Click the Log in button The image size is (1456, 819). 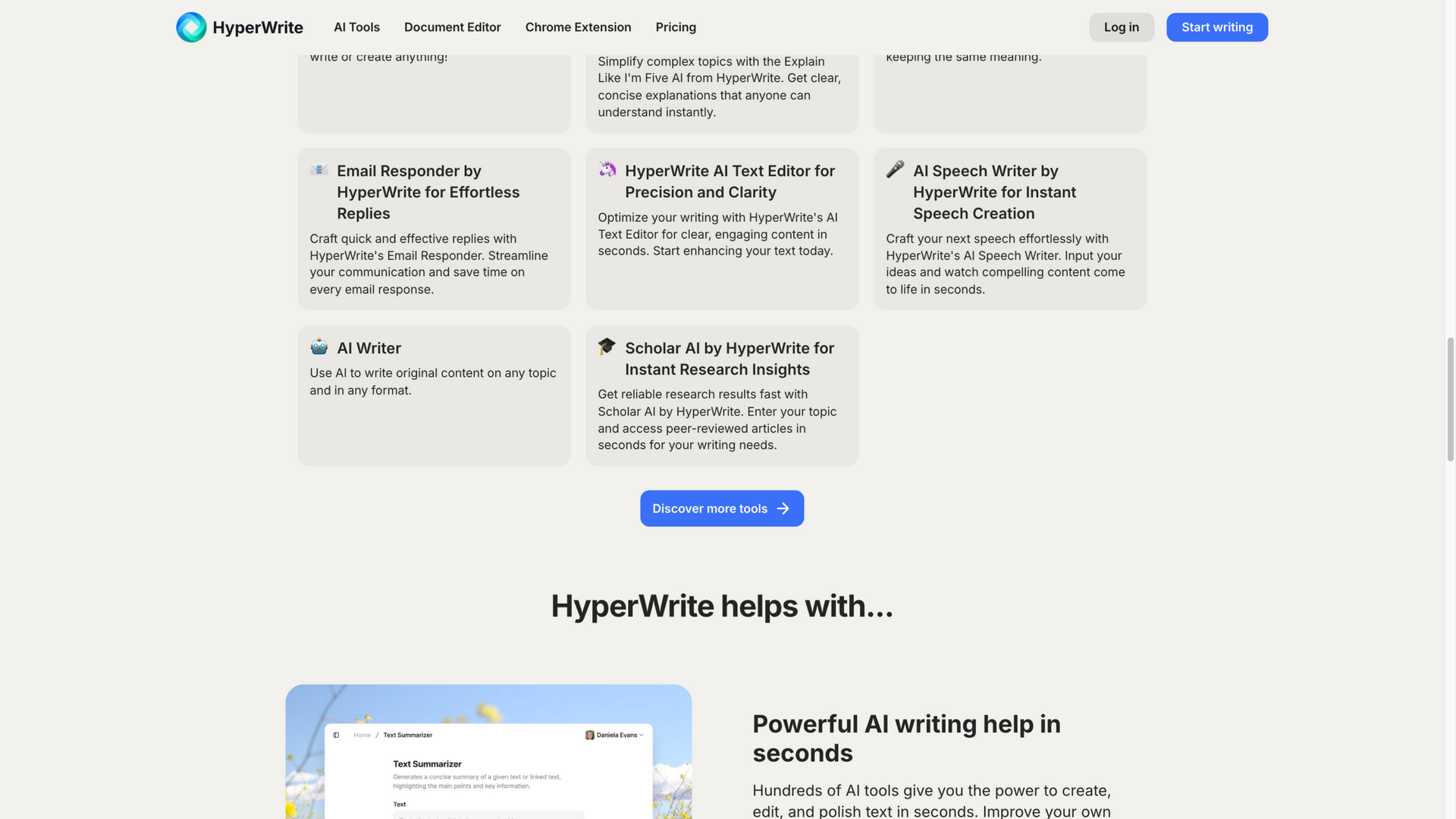point(1122,27)
